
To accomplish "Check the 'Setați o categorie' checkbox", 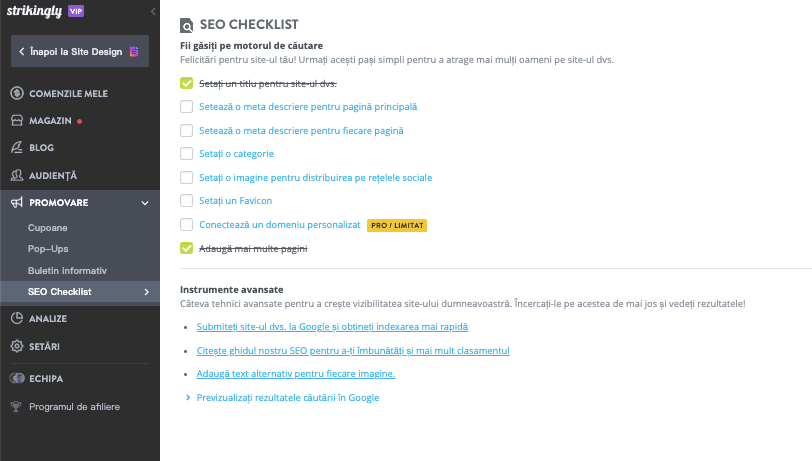I will [186, 154].
